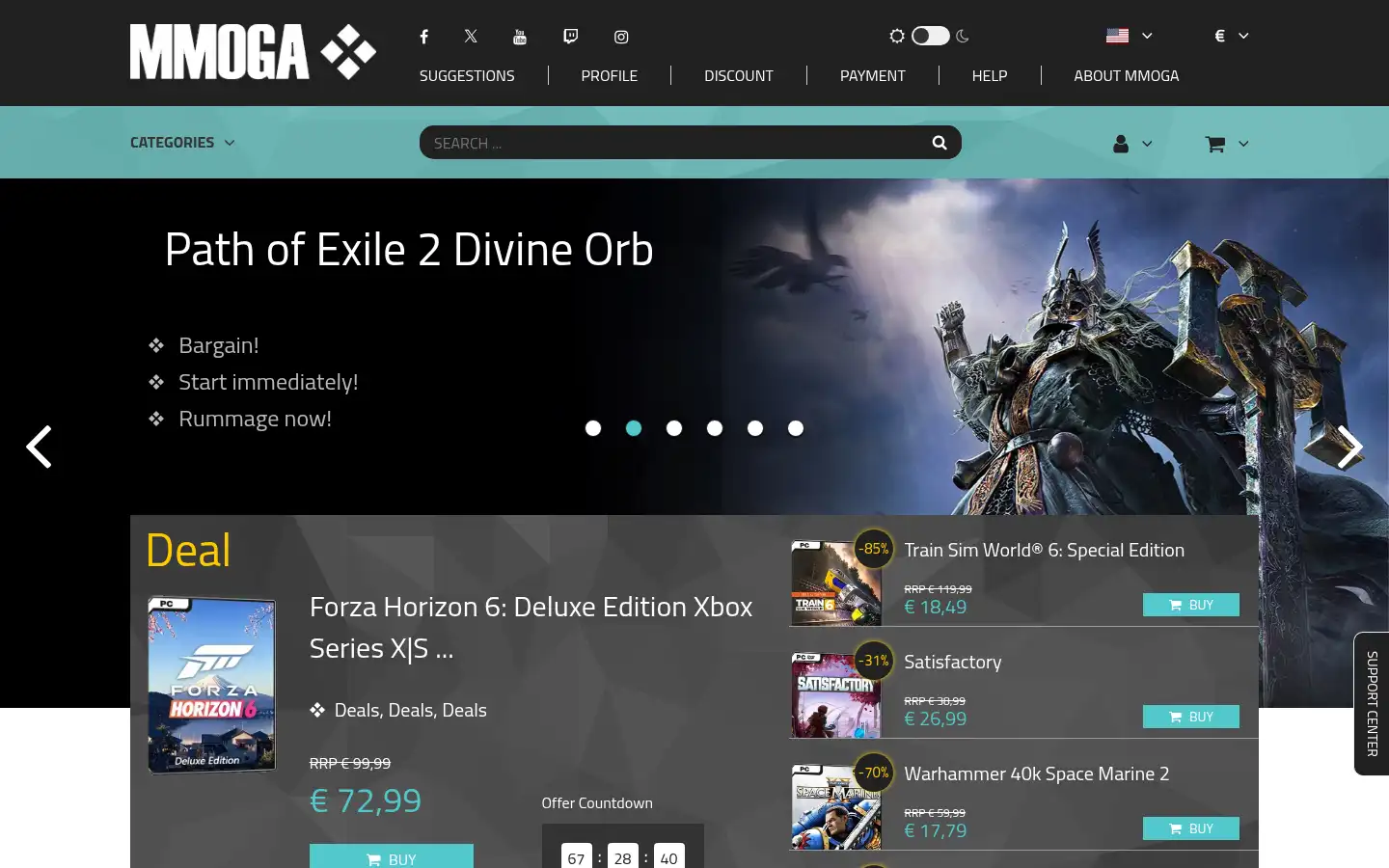Open Train Sim World 6: Special Edition link

coord(1044,550)
